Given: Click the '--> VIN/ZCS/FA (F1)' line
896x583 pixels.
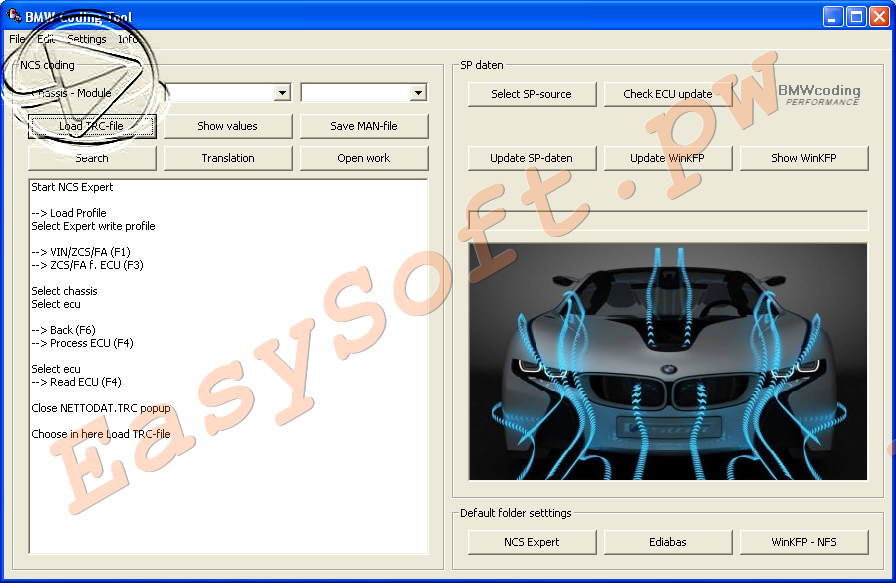Looking at the screenshot, I should click(81, 251).
